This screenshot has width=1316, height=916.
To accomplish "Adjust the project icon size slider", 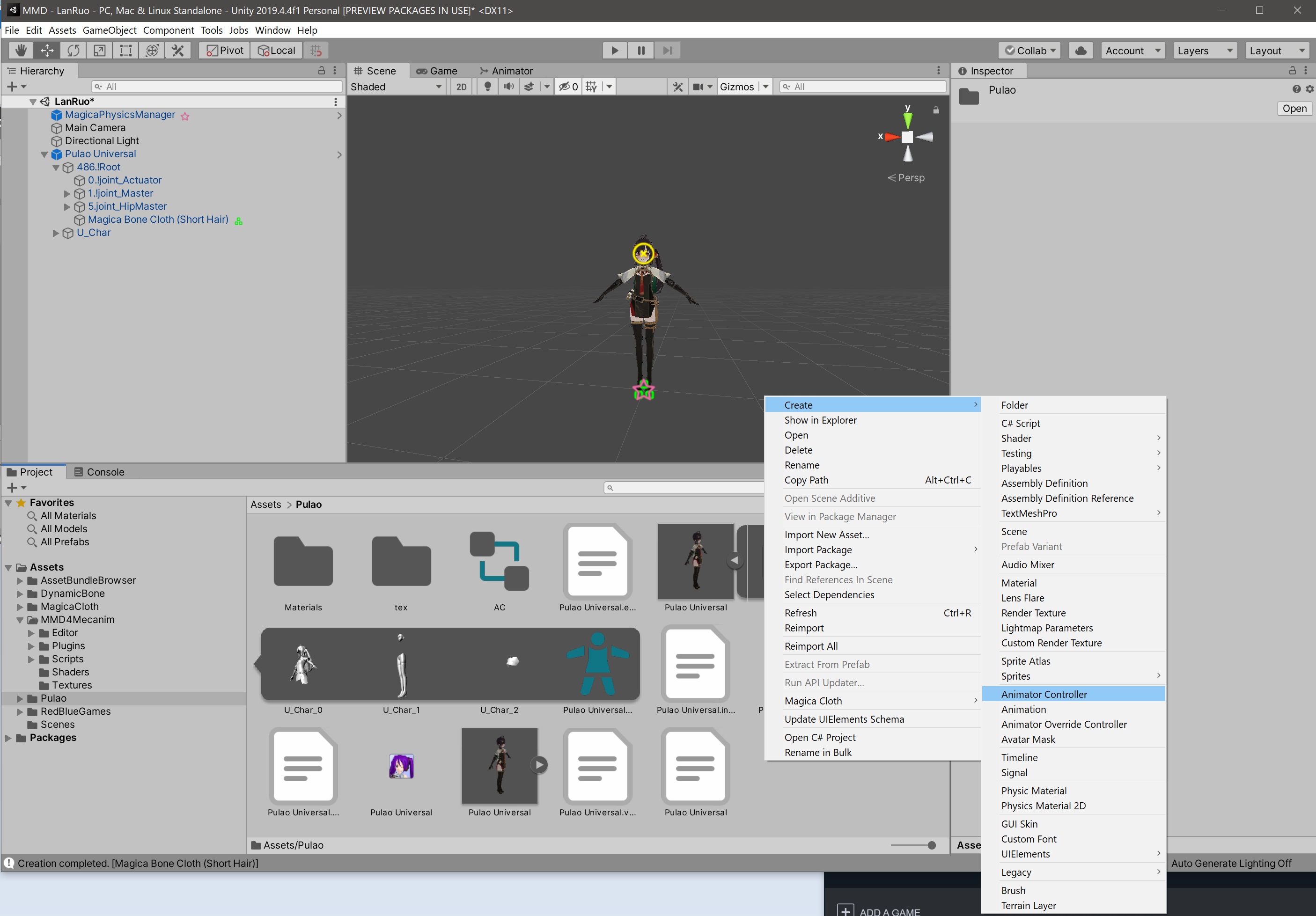I will (x=931, y=845).
